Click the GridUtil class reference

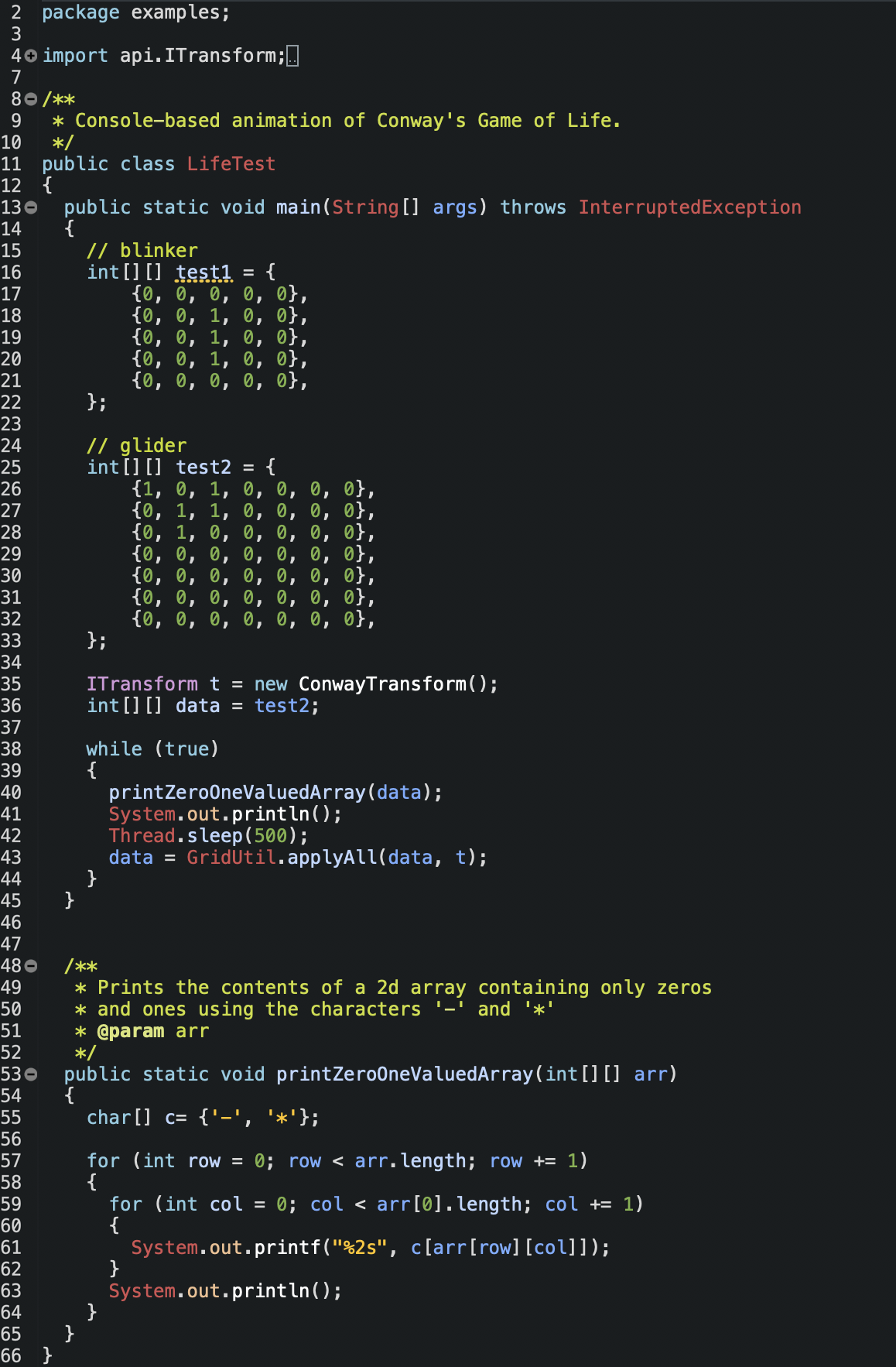point(231,858)
